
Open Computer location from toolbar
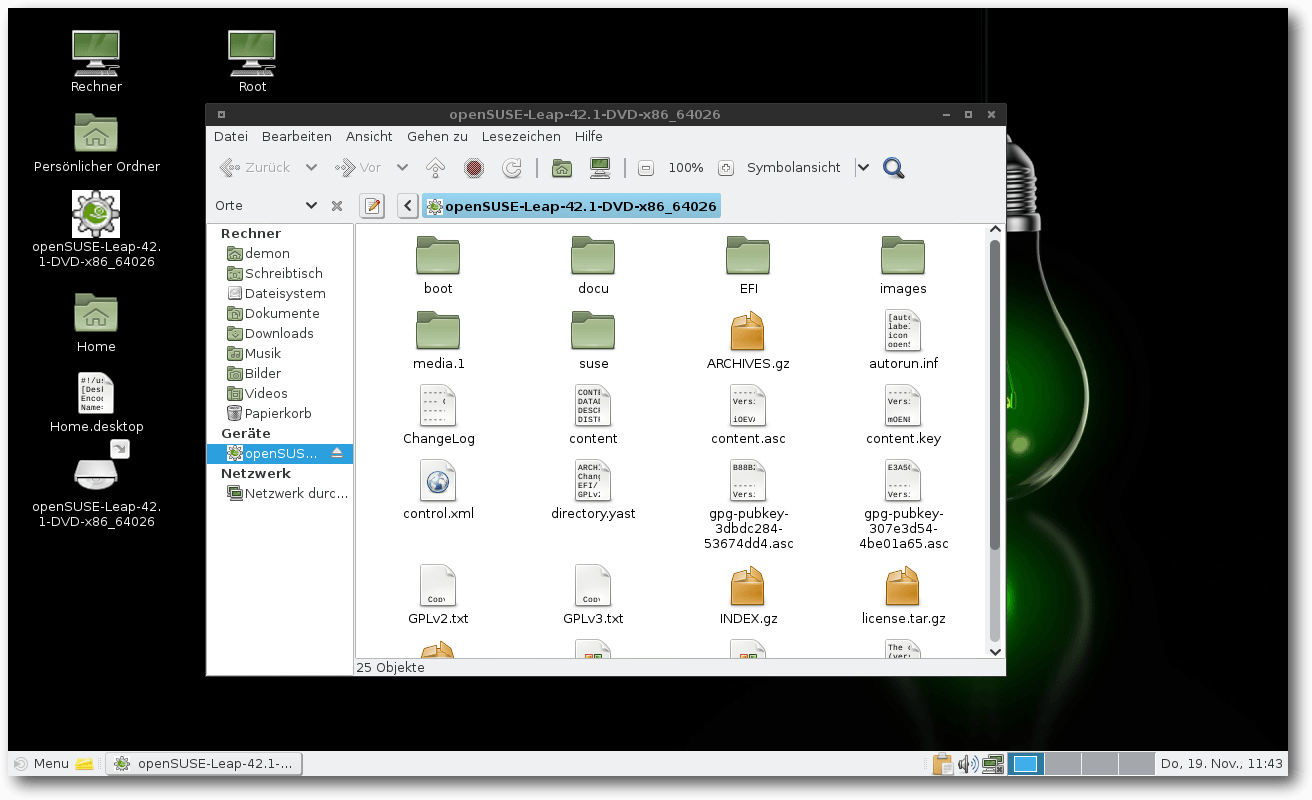point(600,168)
